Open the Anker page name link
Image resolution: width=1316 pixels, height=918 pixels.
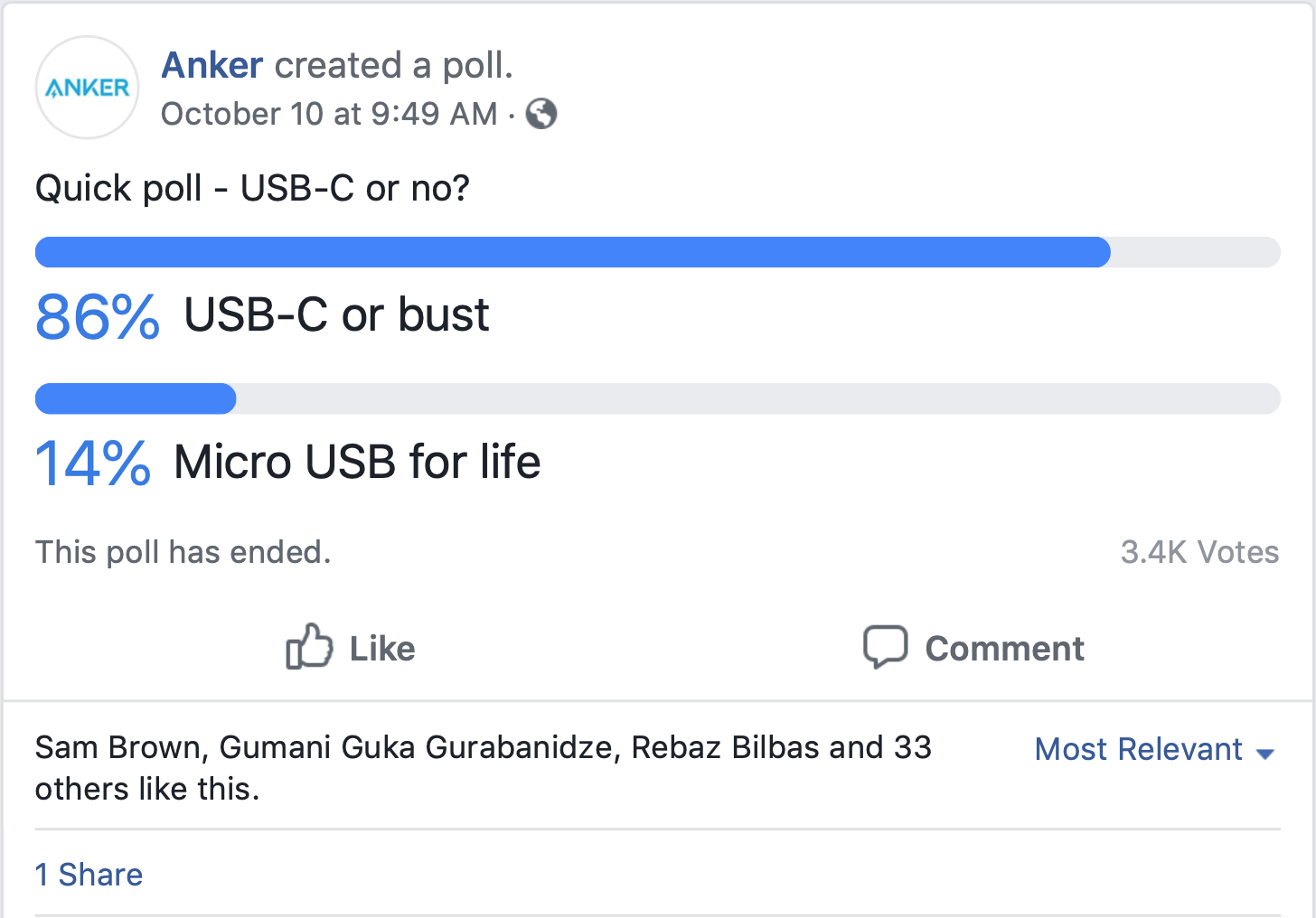tap(212, 65)
